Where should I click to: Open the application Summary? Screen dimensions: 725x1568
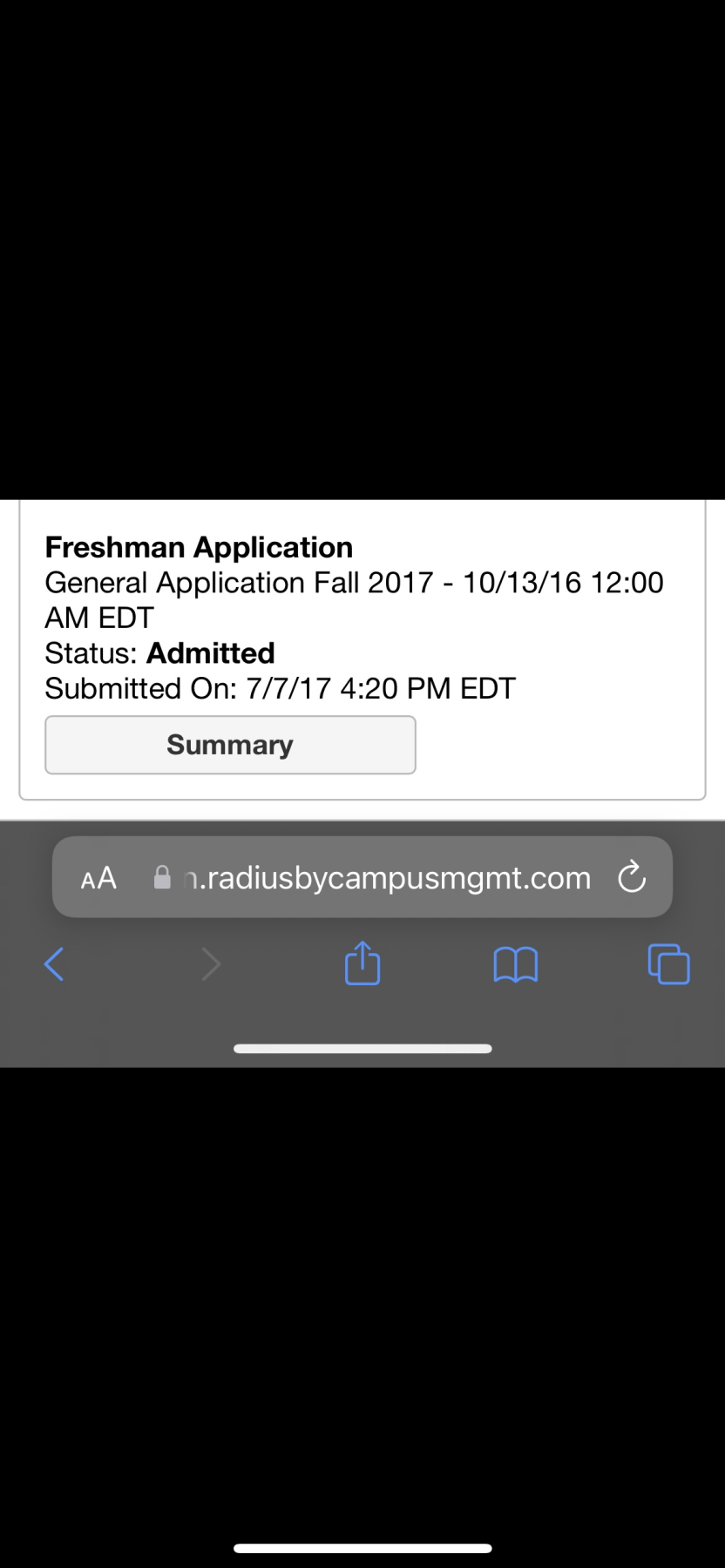[x=230, y=745]
